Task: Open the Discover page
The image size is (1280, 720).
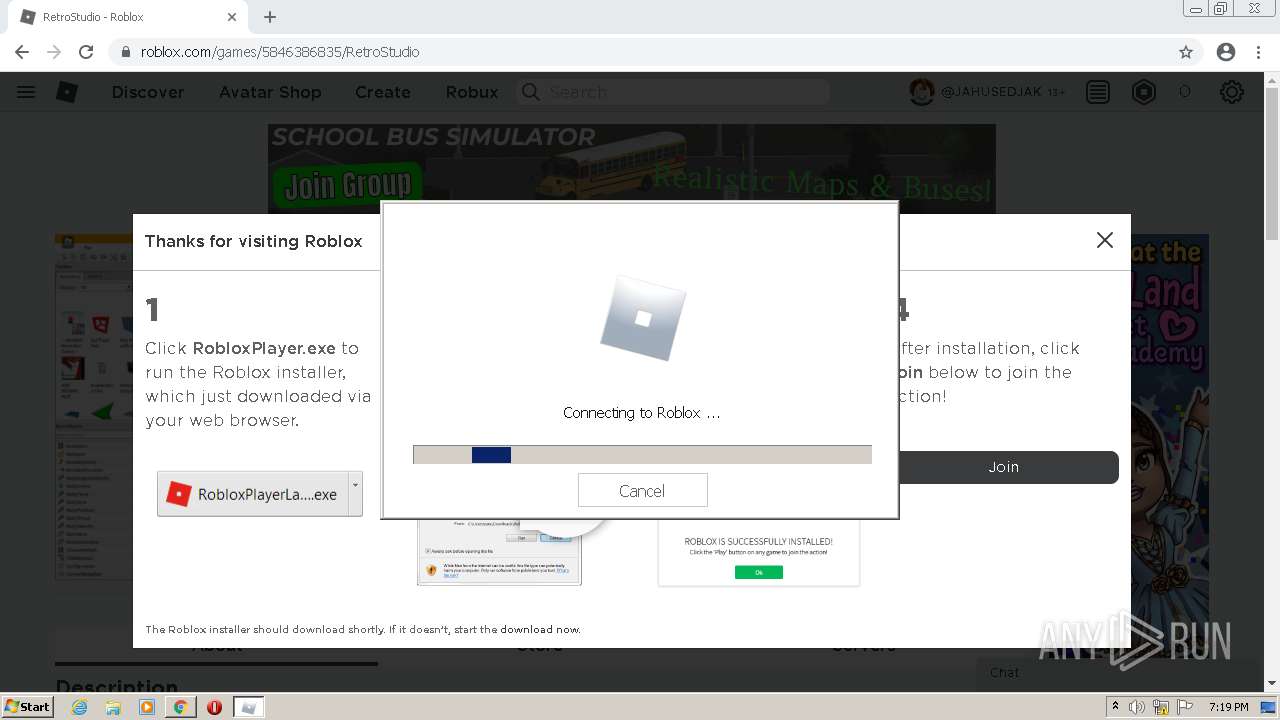Action: (148, 92)
